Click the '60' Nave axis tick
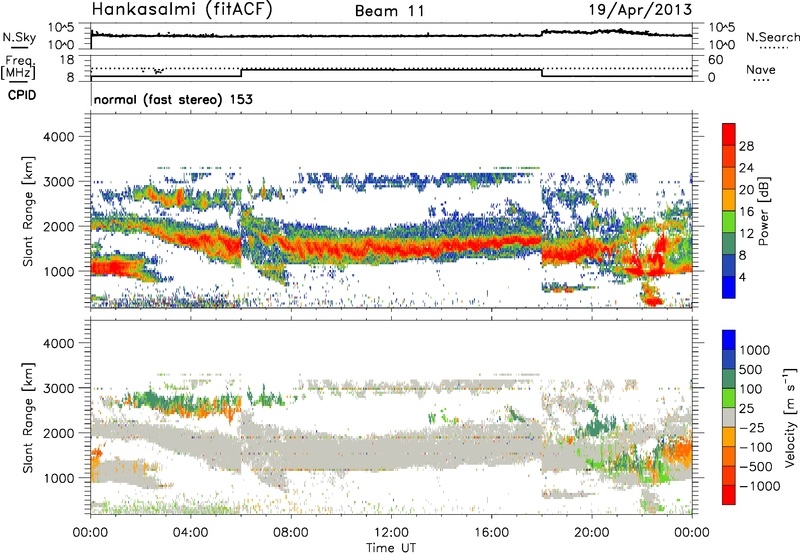The width and height of the screenshot is (800, 554). [716, 60]
